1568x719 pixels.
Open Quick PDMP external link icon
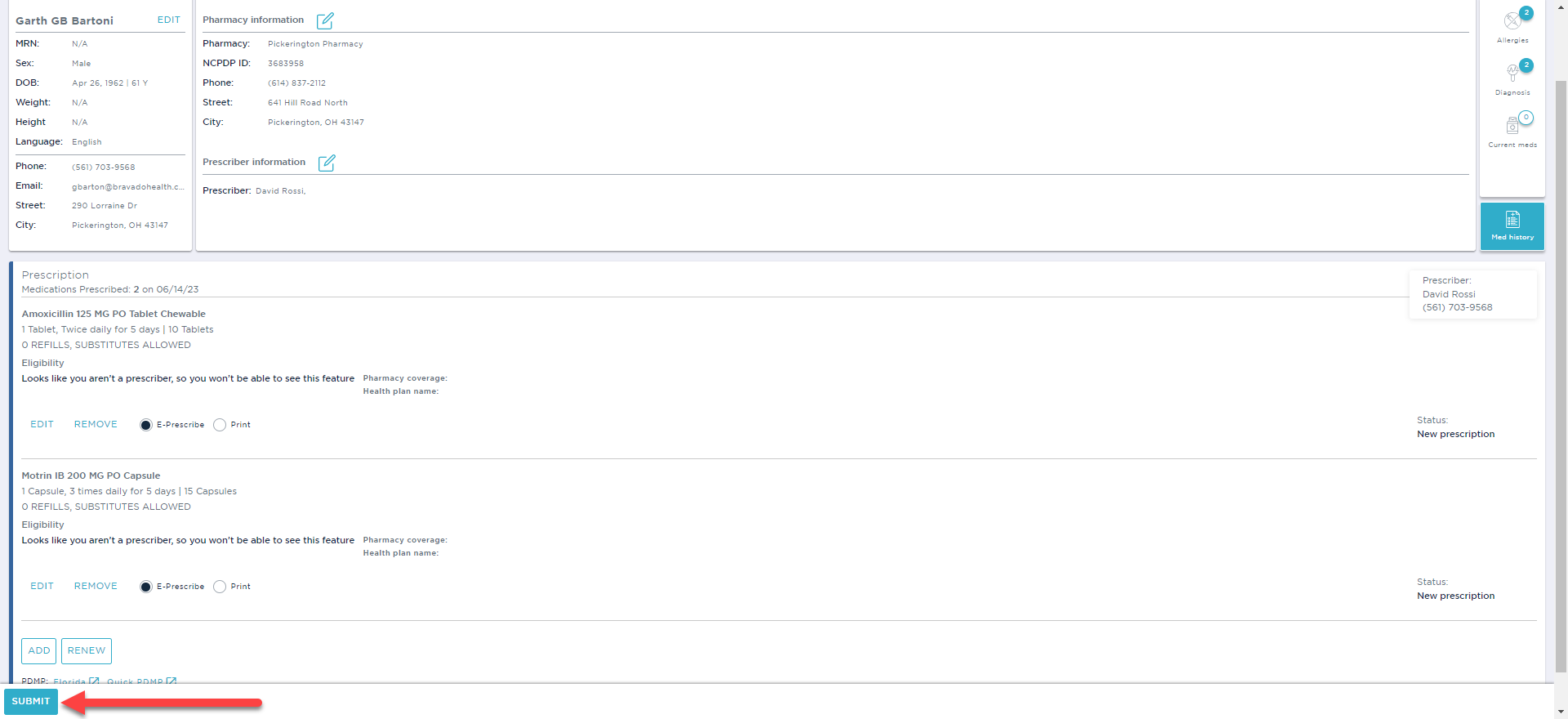pos(171,681)
